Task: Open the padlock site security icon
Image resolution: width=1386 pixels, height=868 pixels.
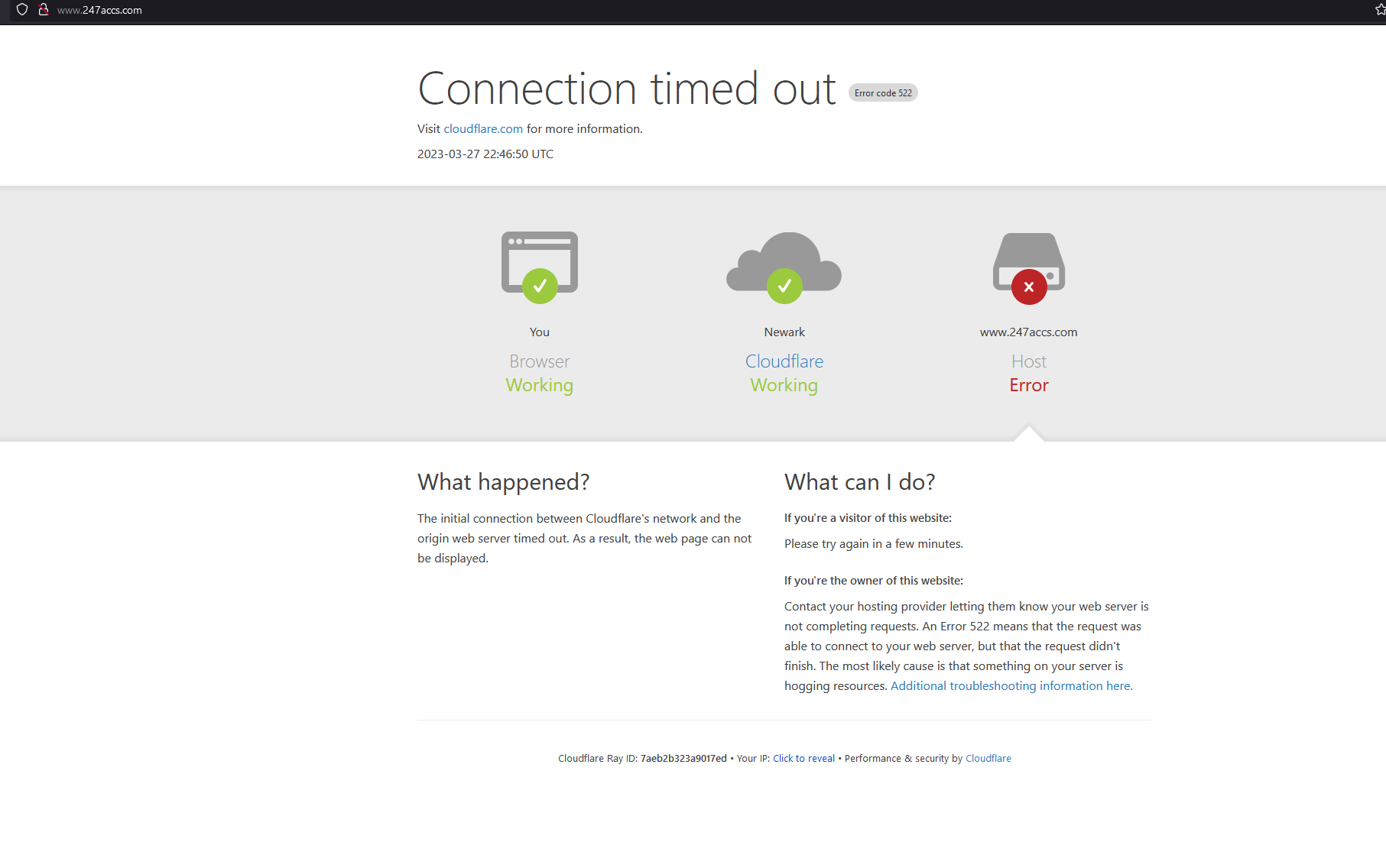Action: 44,10
